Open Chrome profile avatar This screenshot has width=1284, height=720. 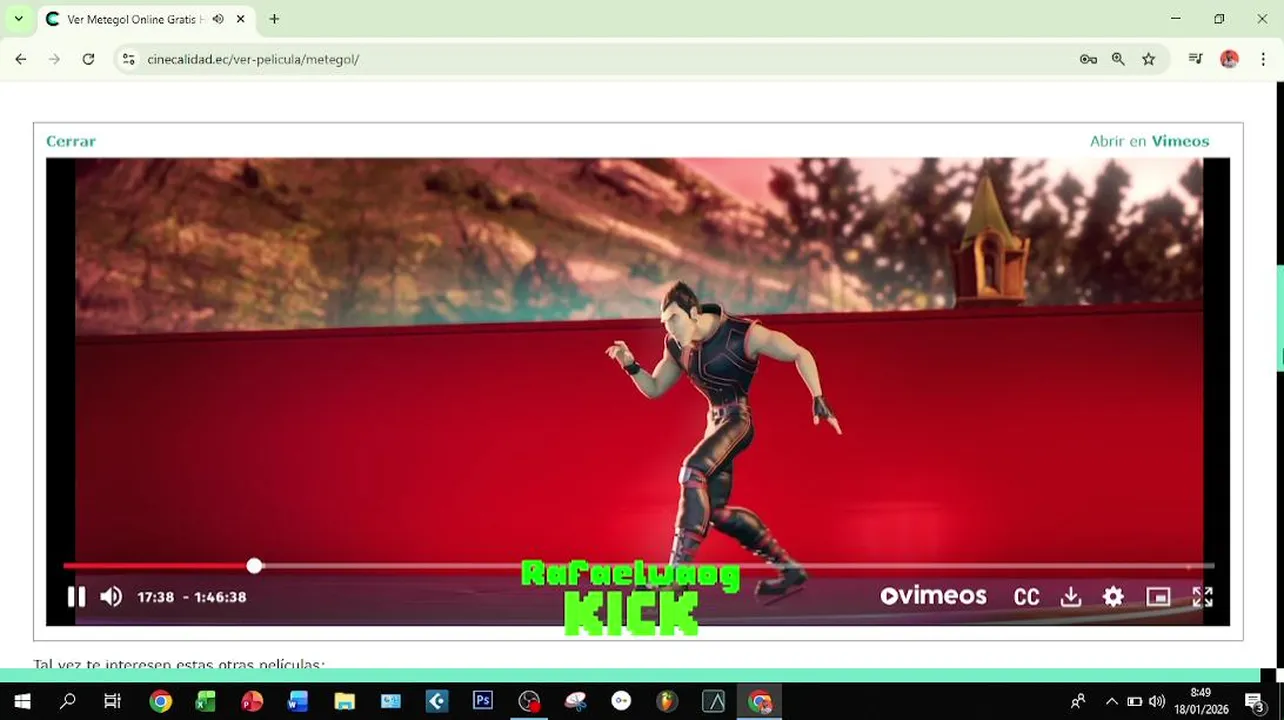(x=1230, y=59)
